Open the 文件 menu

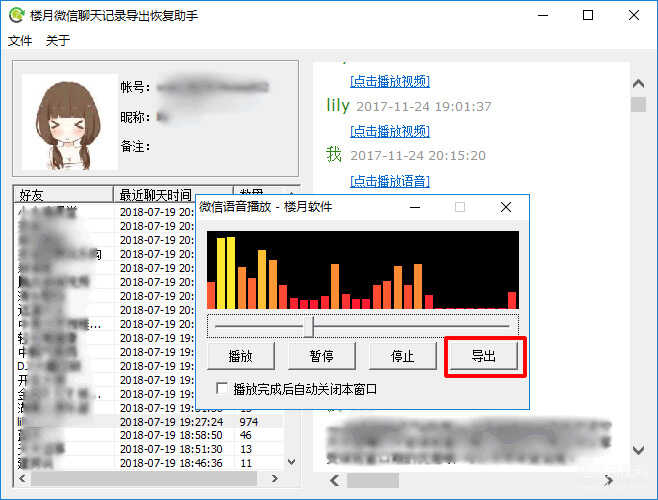20,41
